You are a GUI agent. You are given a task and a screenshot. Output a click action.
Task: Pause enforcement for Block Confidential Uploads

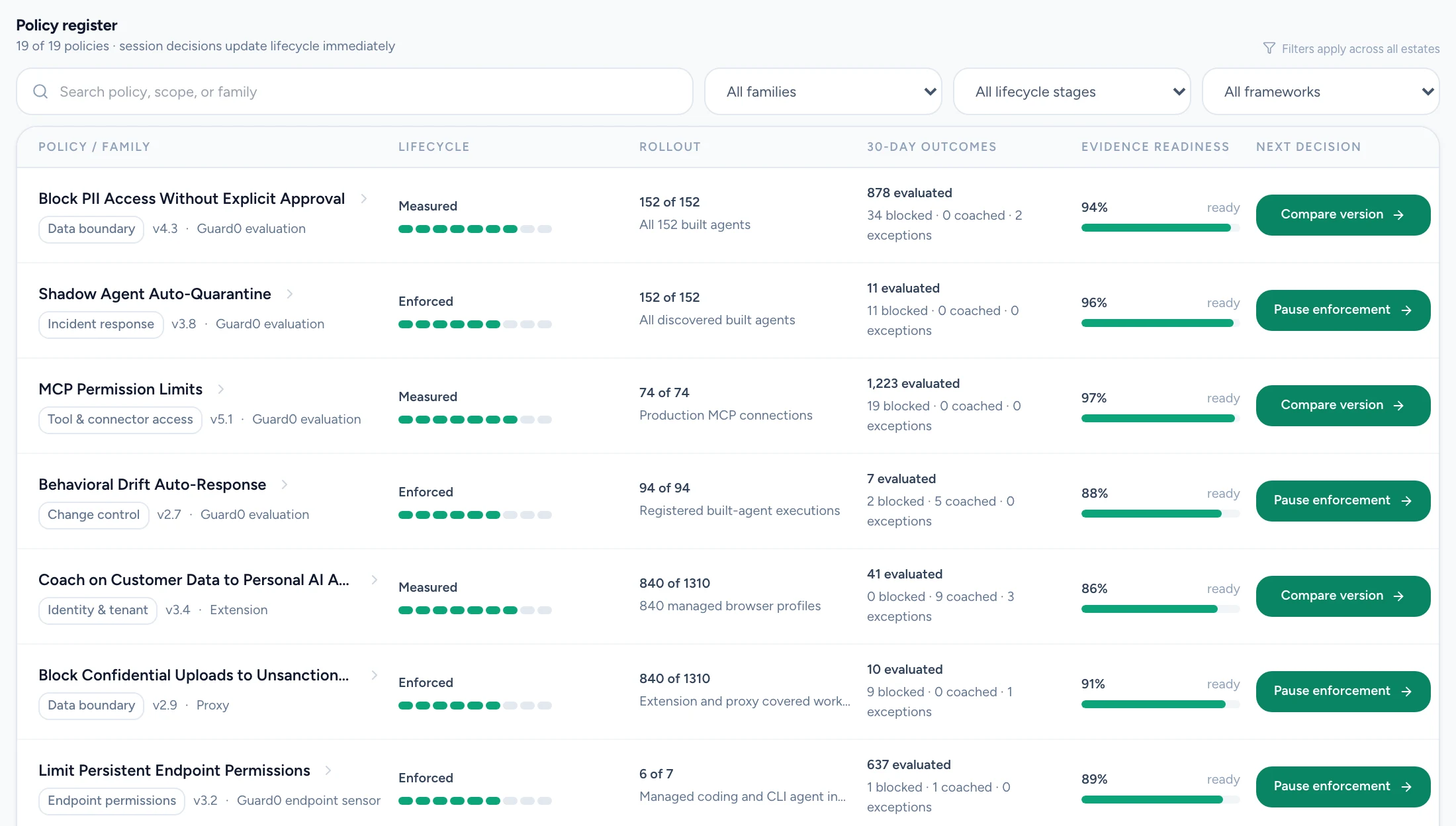(1343, 691)
